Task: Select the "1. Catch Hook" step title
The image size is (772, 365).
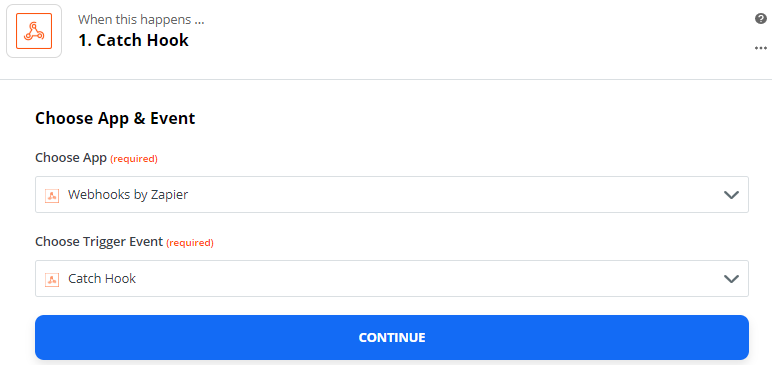Action: (x=133, y=40)
